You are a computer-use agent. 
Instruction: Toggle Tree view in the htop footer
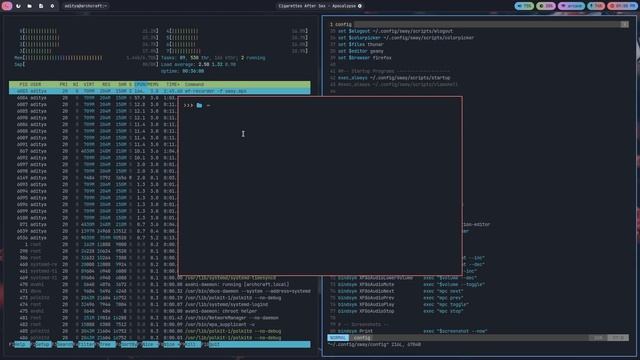tap(107, 344)
